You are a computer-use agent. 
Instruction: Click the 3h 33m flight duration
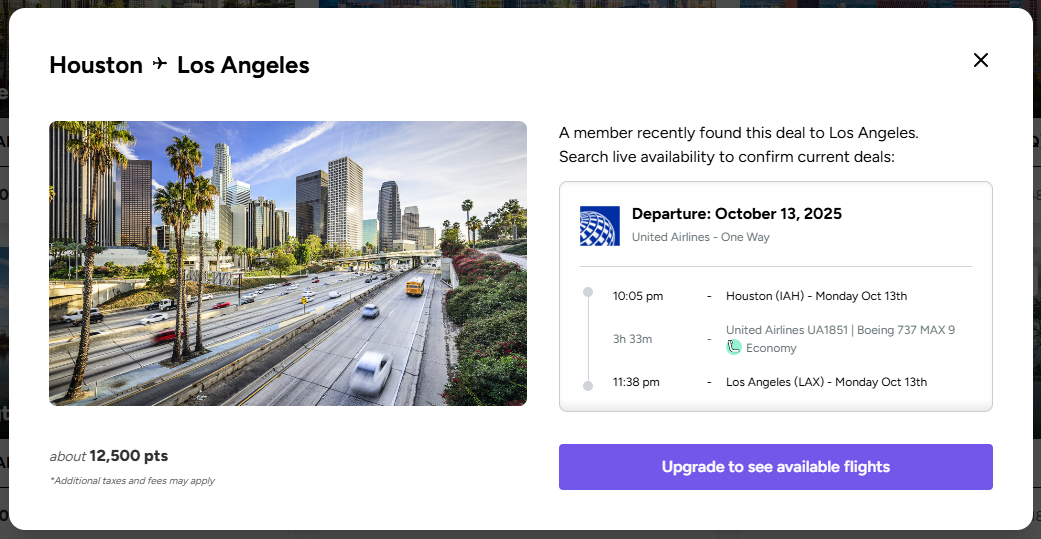[632, 339]
